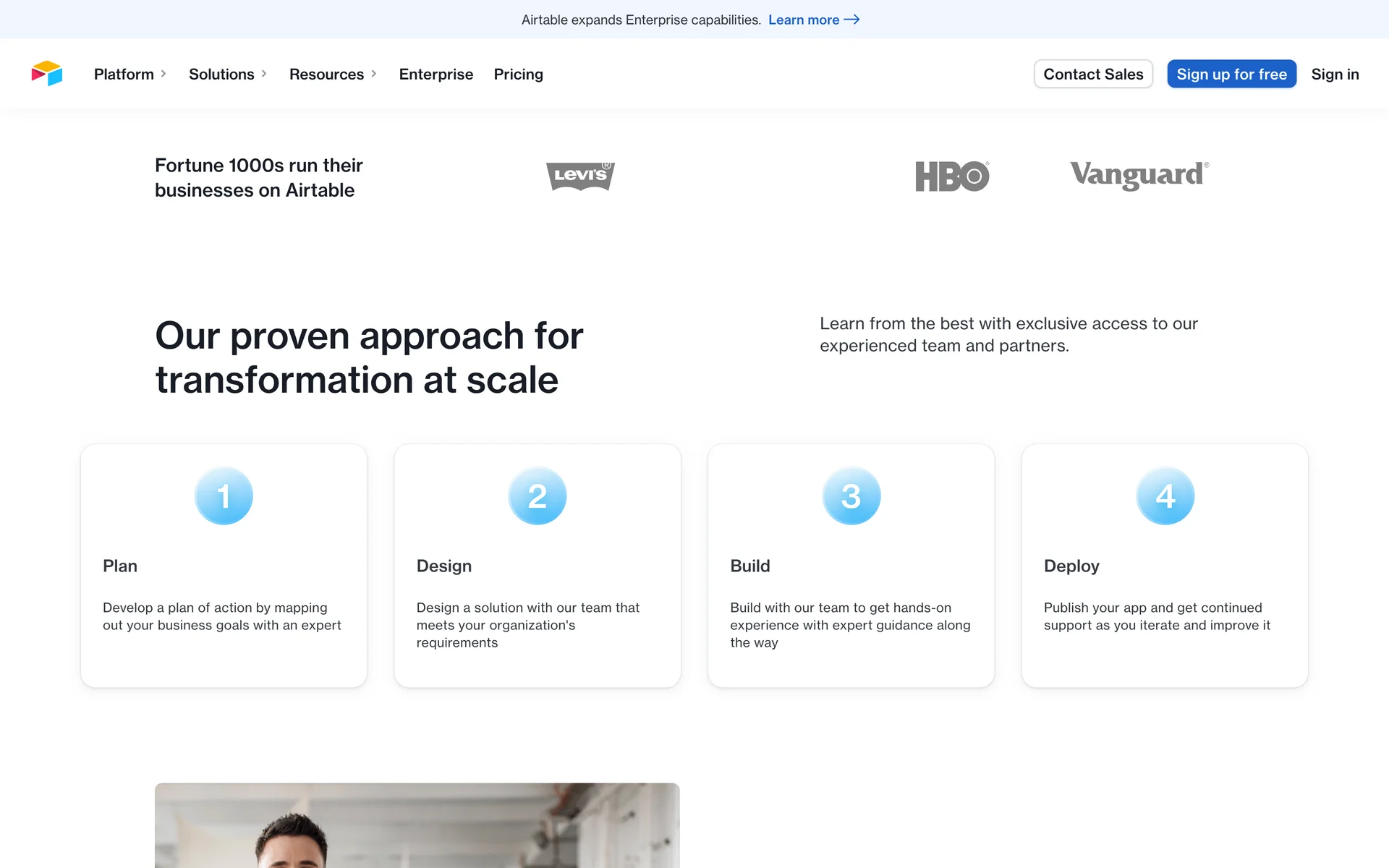The image size is (1389, 868).
Task: Expand the Solutions dropdown menu
Action: 228,74
